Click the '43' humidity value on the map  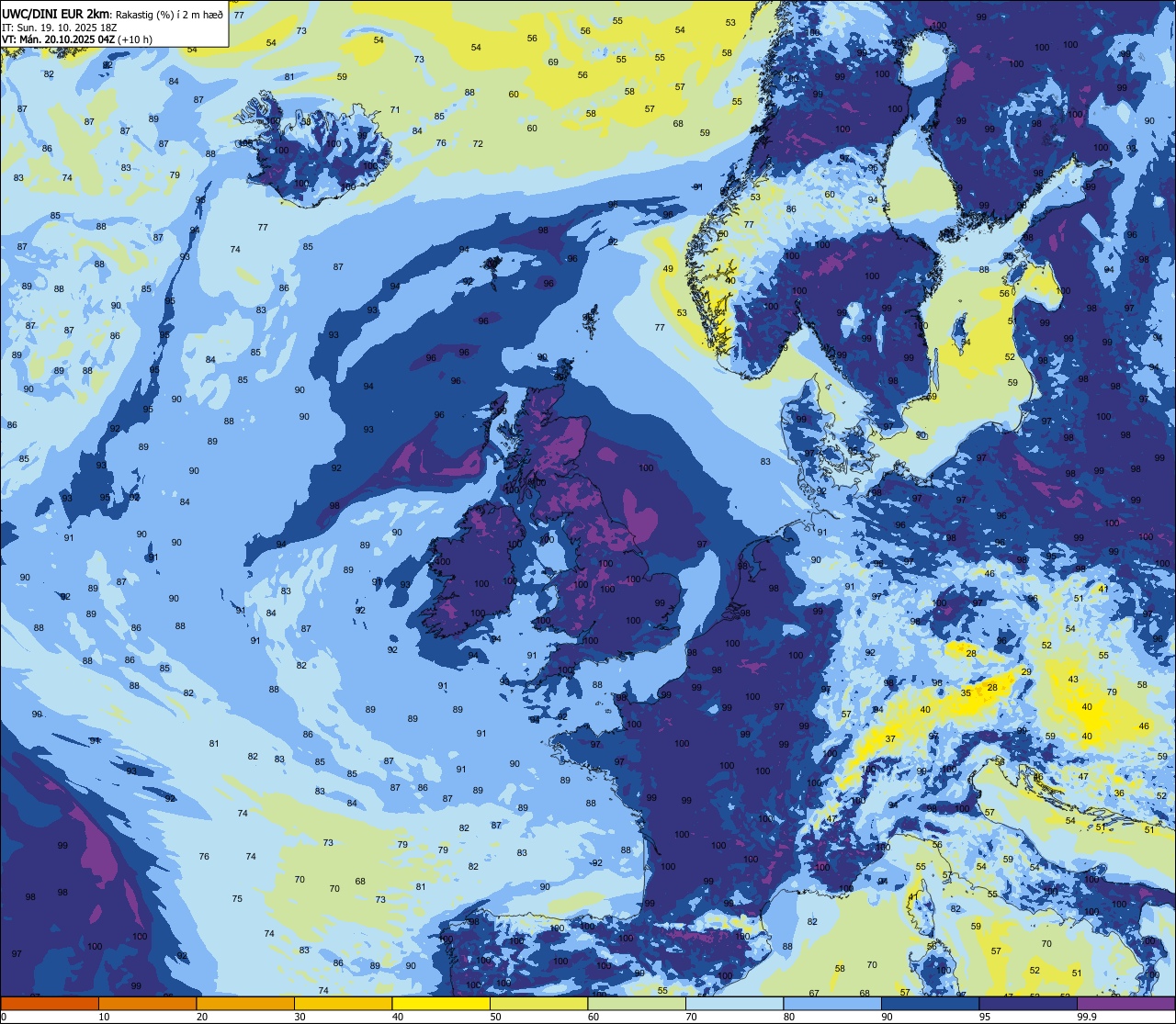1073,679
